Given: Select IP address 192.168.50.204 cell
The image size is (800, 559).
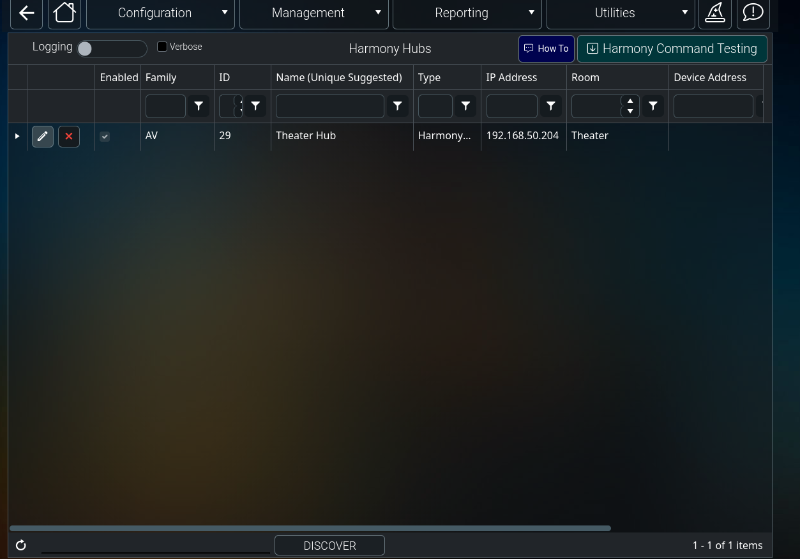Looking at the screenshot, I should 523,136.
